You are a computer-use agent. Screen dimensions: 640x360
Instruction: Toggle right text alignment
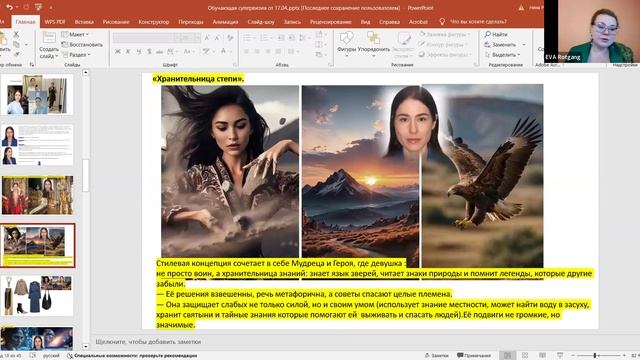[268, 51]
